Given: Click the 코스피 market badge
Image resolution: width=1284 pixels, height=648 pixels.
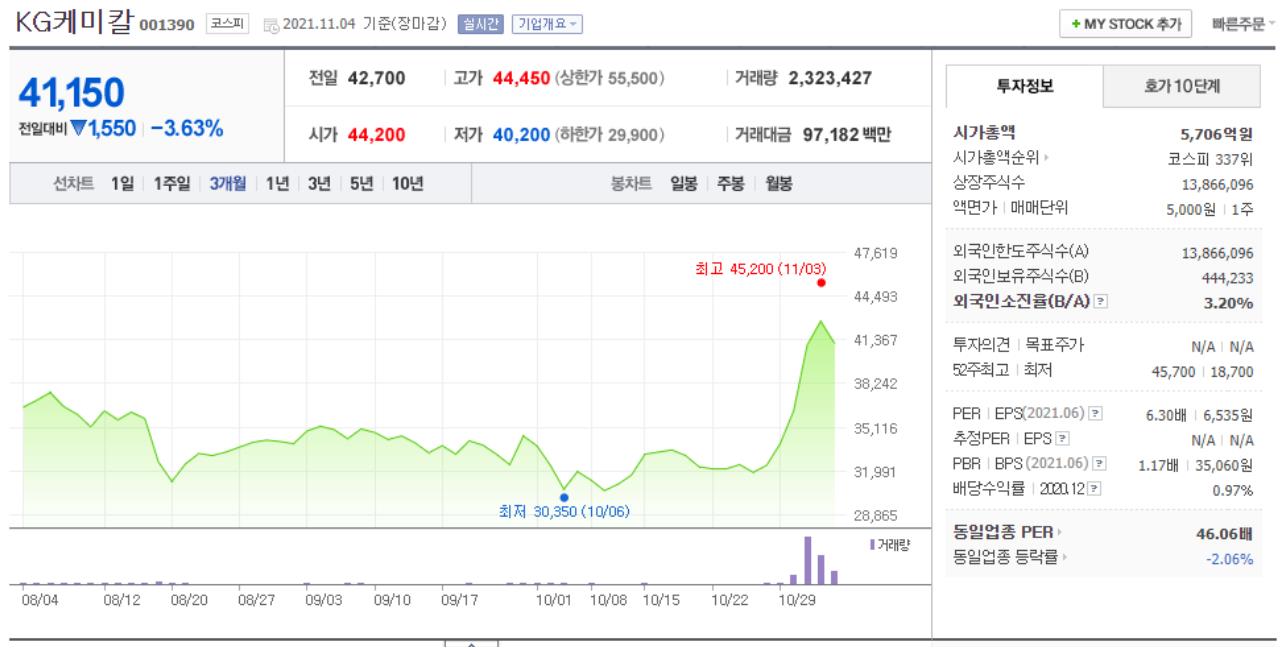Looking at the screenshot, I should click(x=227, y=24).
